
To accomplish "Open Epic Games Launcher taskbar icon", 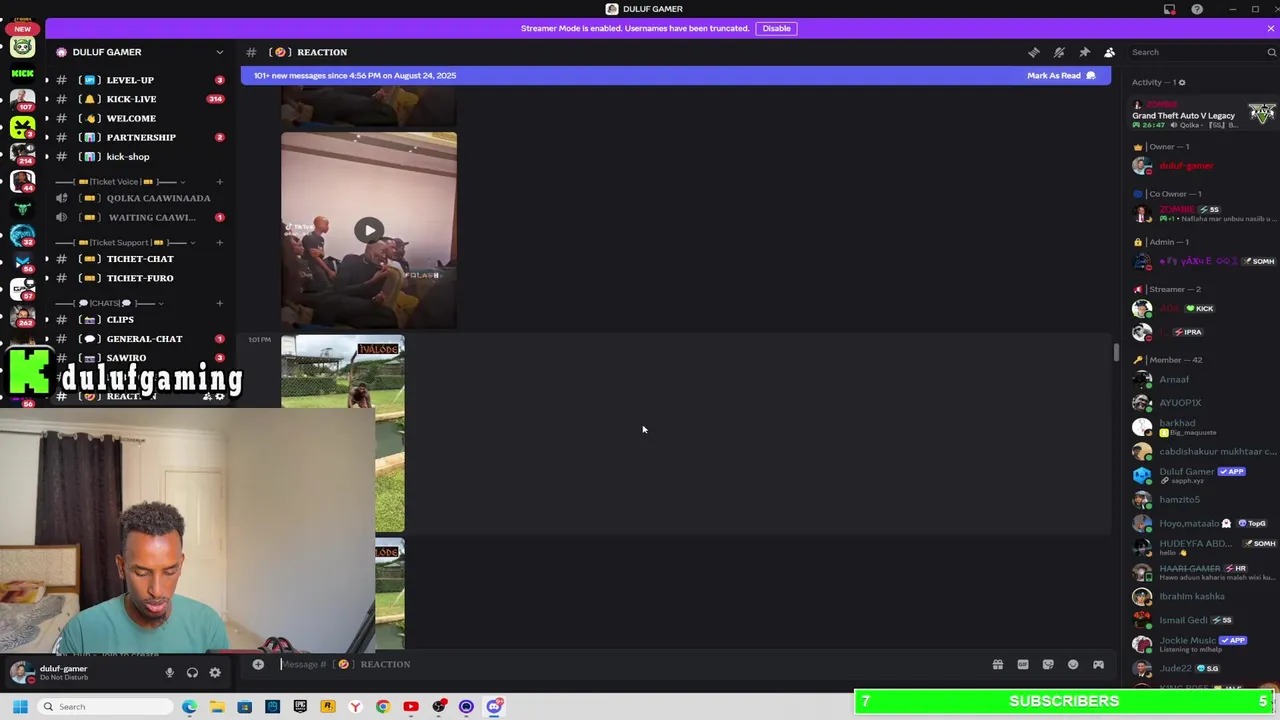I will (x=300, y=707).
